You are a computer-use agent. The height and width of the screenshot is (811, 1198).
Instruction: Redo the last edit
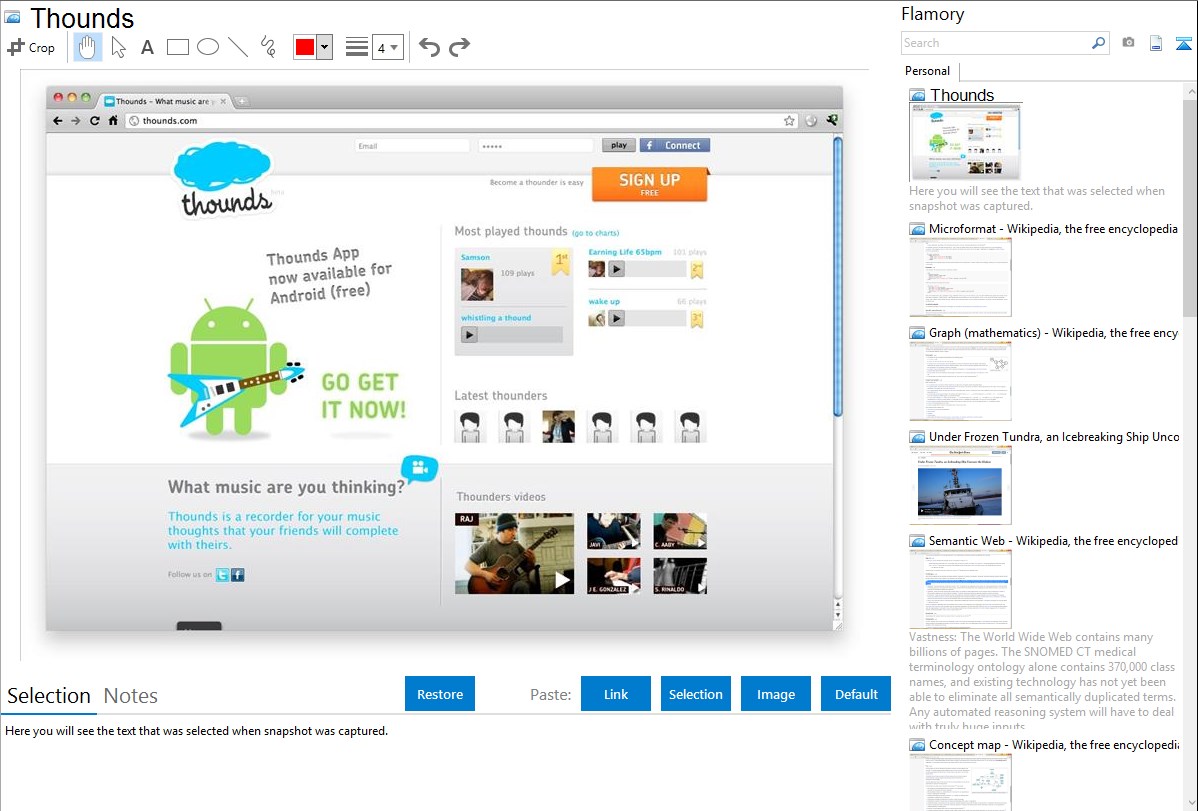(x=459, y=47)
